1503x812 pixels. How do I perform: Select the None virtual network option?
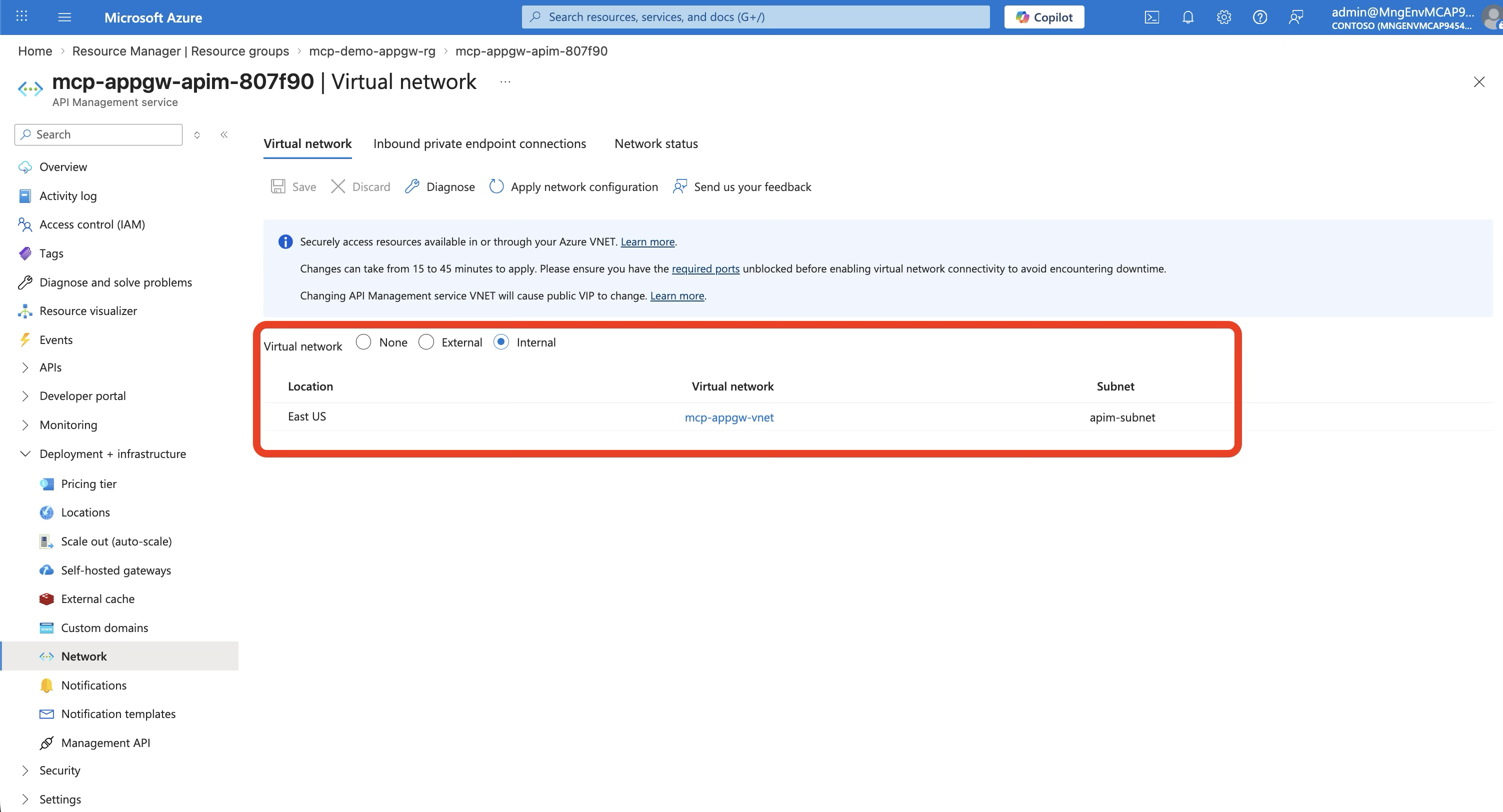click(x=363, y=342)
